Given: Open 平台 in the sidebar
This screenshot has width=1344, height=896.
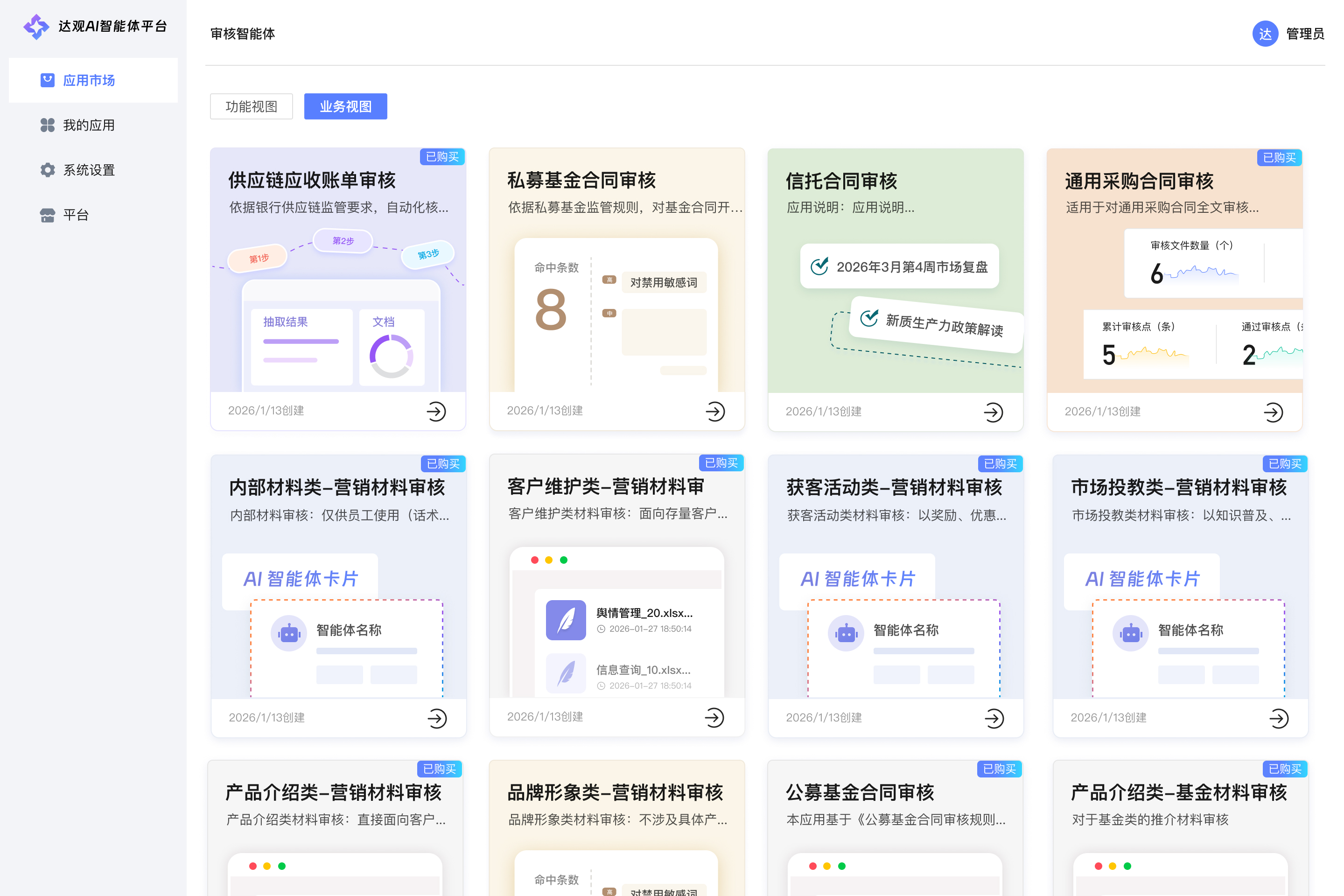Looking at the screenshot, I should point(93,215).
